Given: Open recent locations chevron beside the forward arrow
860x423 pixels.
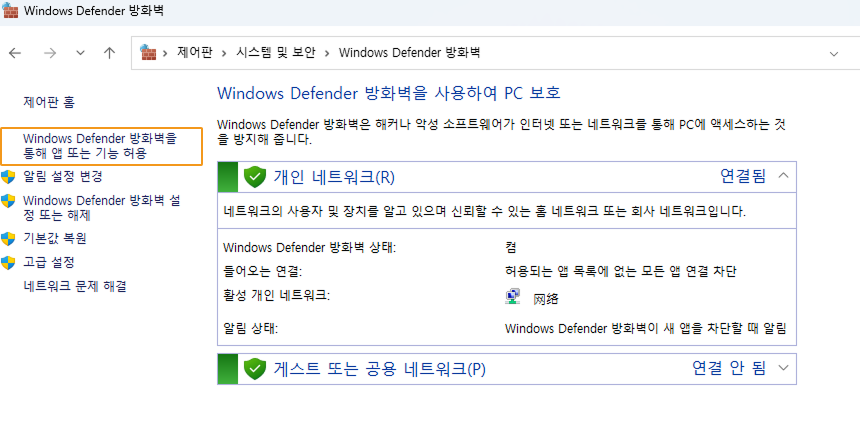Looking at the screenshot, I should [81, 53].
